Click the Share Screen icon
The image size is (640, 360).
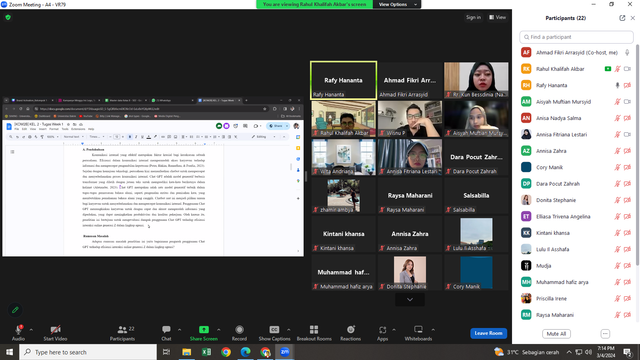point(204,329)
